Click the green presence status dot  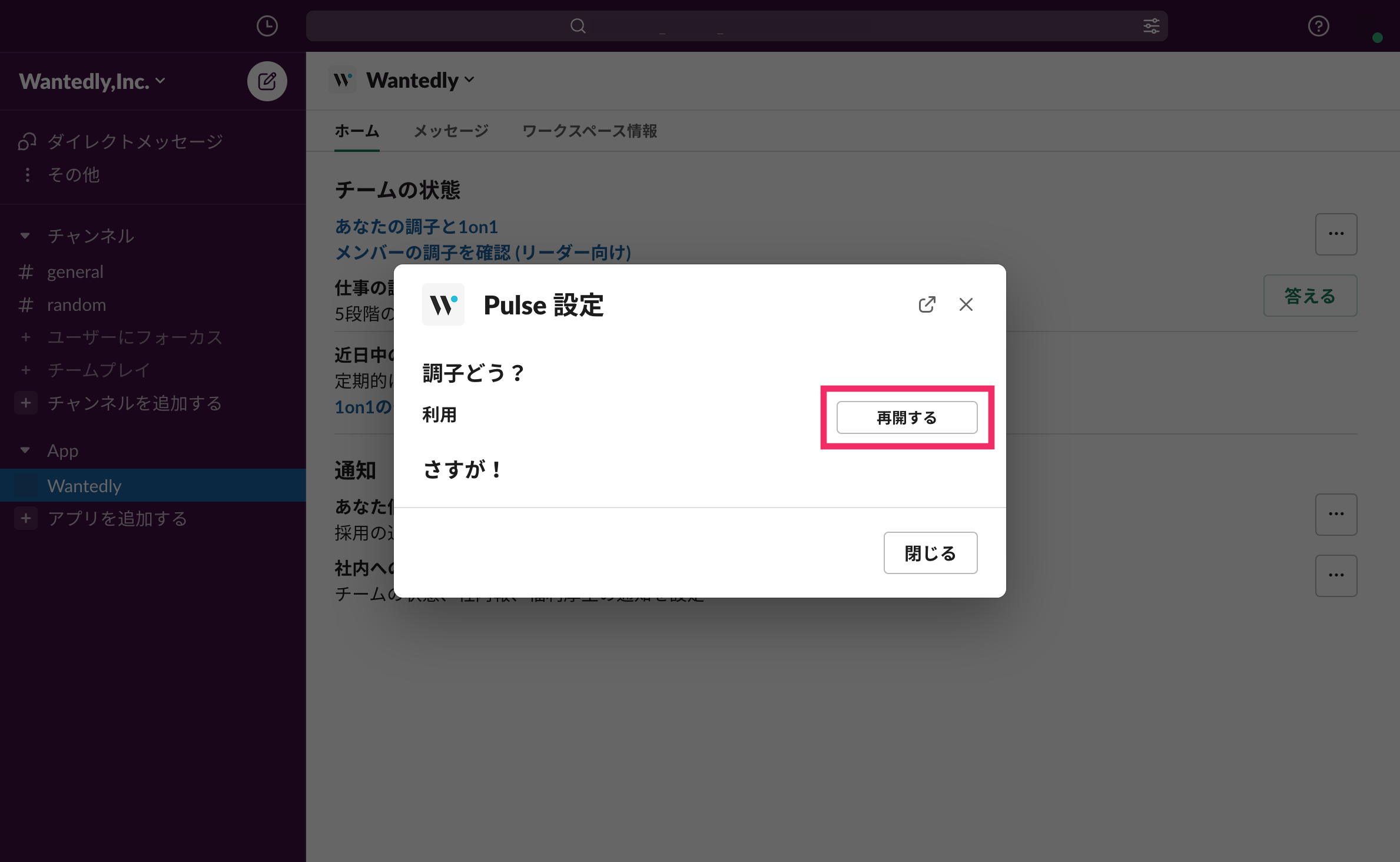coord(1378,38)
